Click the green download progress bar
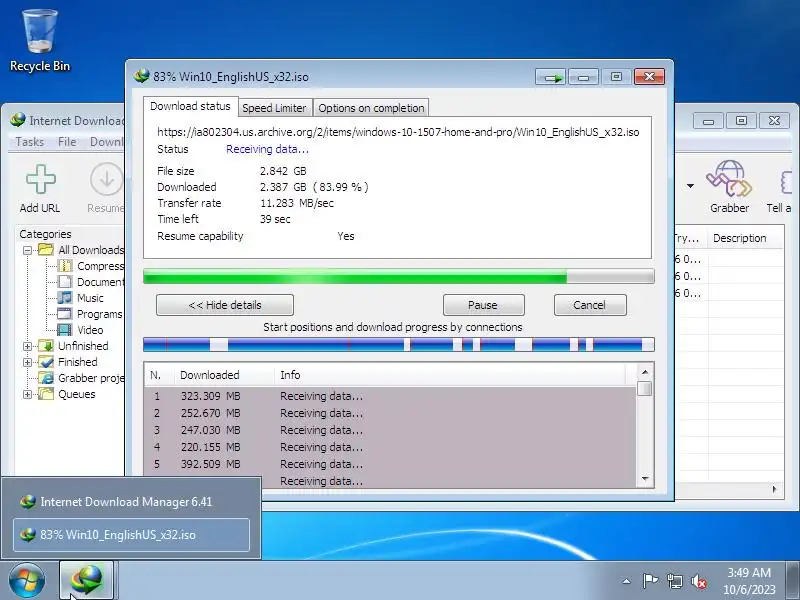Screen dimensions: 800x600 click(398, 277)
